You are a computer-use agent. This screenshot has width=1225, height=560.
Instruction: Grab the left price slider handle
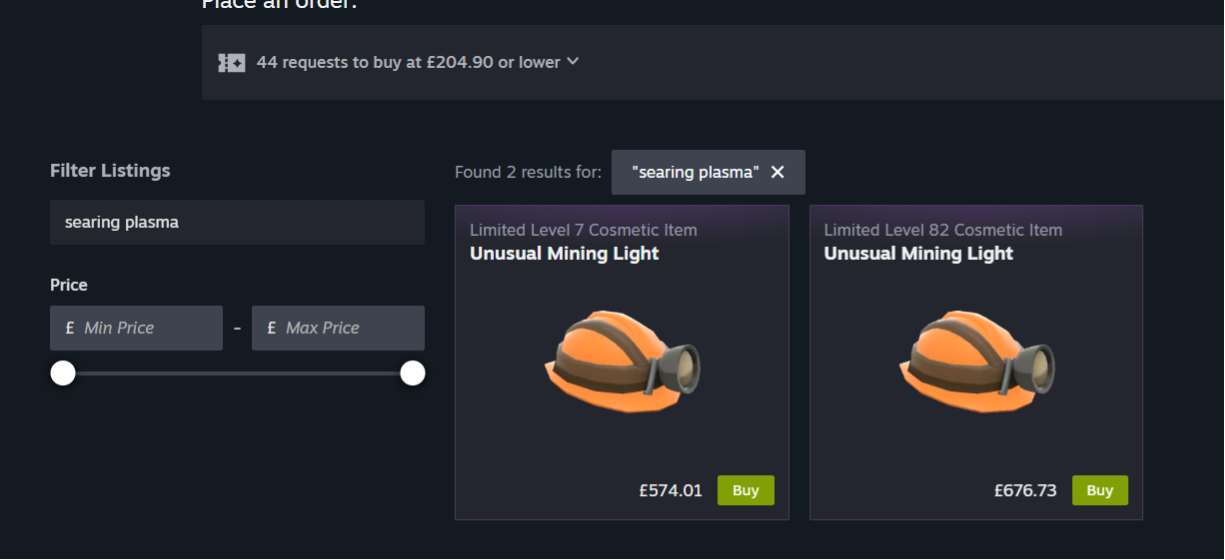[63, 373]
